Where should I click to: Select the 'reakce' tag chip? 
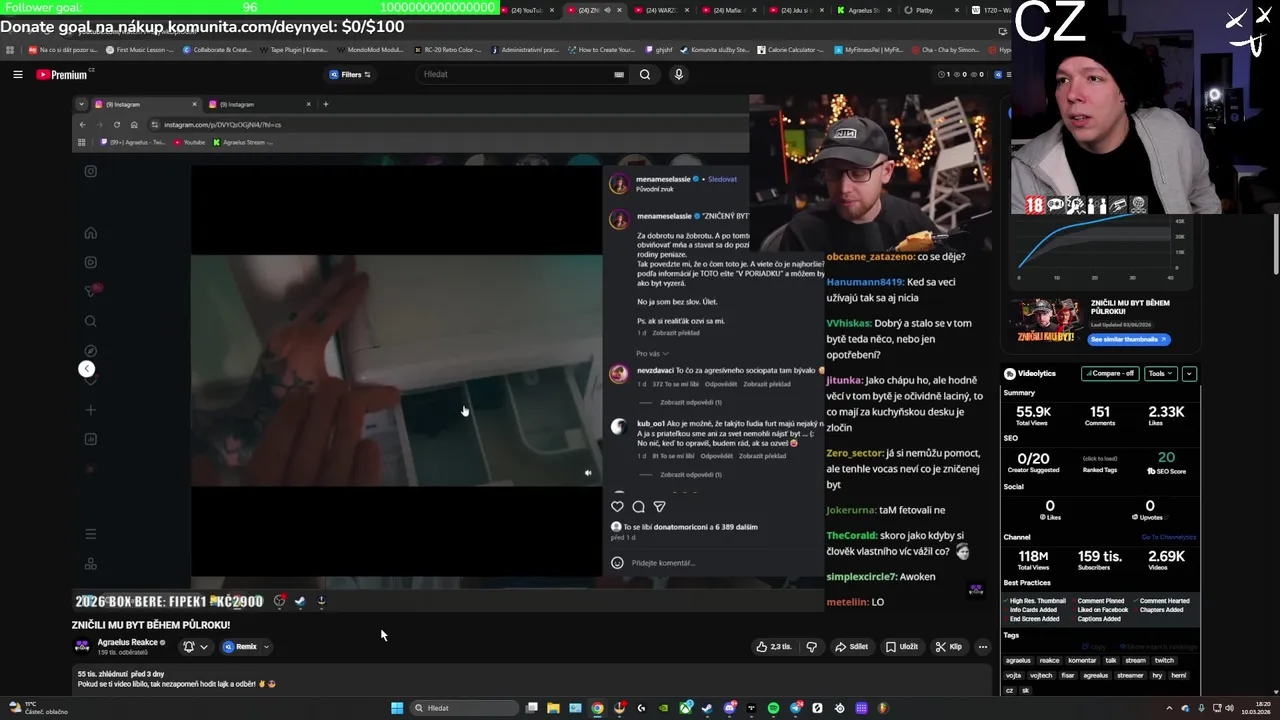coord(1049,660)
